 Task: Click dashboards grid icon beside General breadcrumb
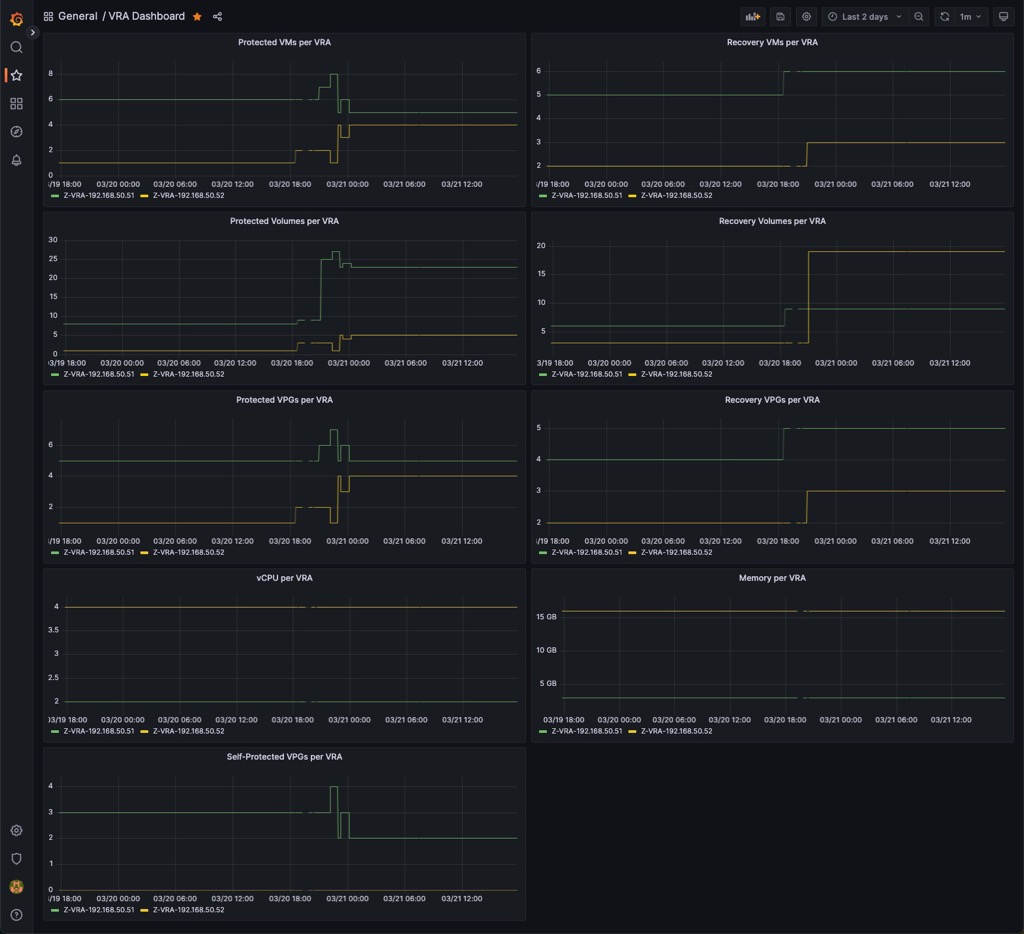[x=48, y=16]
